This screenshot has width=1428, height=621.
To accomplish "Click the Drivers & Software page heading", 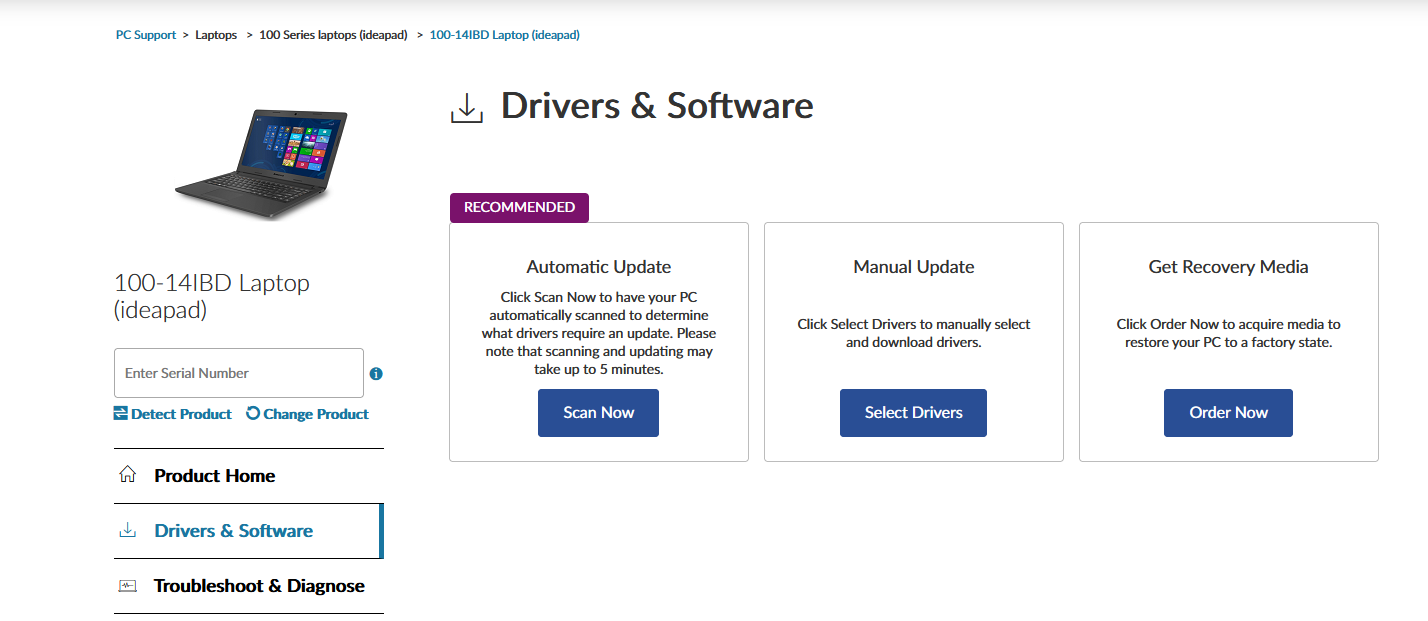I will pos(657,106).
